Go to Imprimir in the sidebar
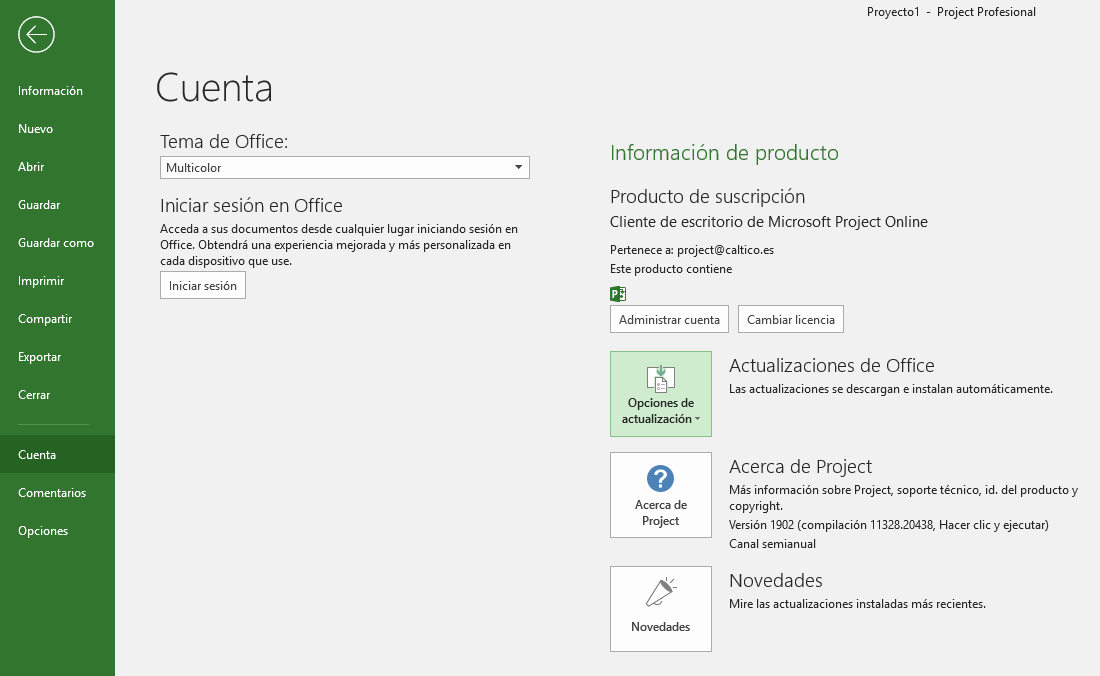This screenshot has width=1100, height=676. click(x=58, y=280)
